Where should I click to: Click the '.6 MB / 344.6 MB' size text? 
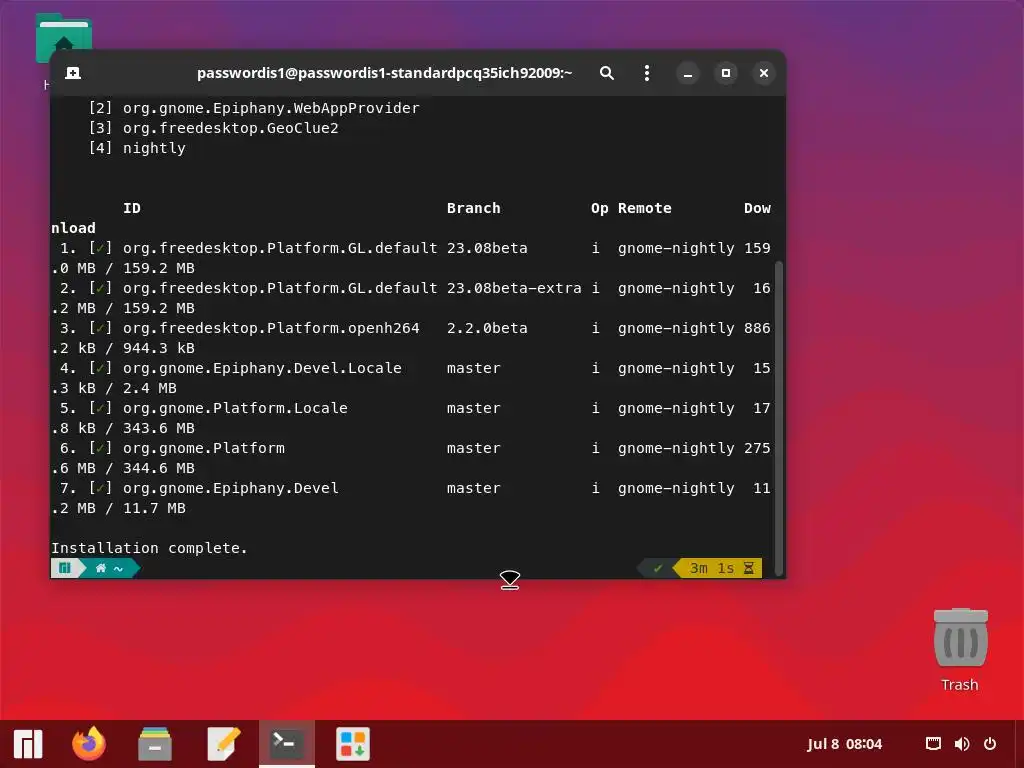[123, 468]
